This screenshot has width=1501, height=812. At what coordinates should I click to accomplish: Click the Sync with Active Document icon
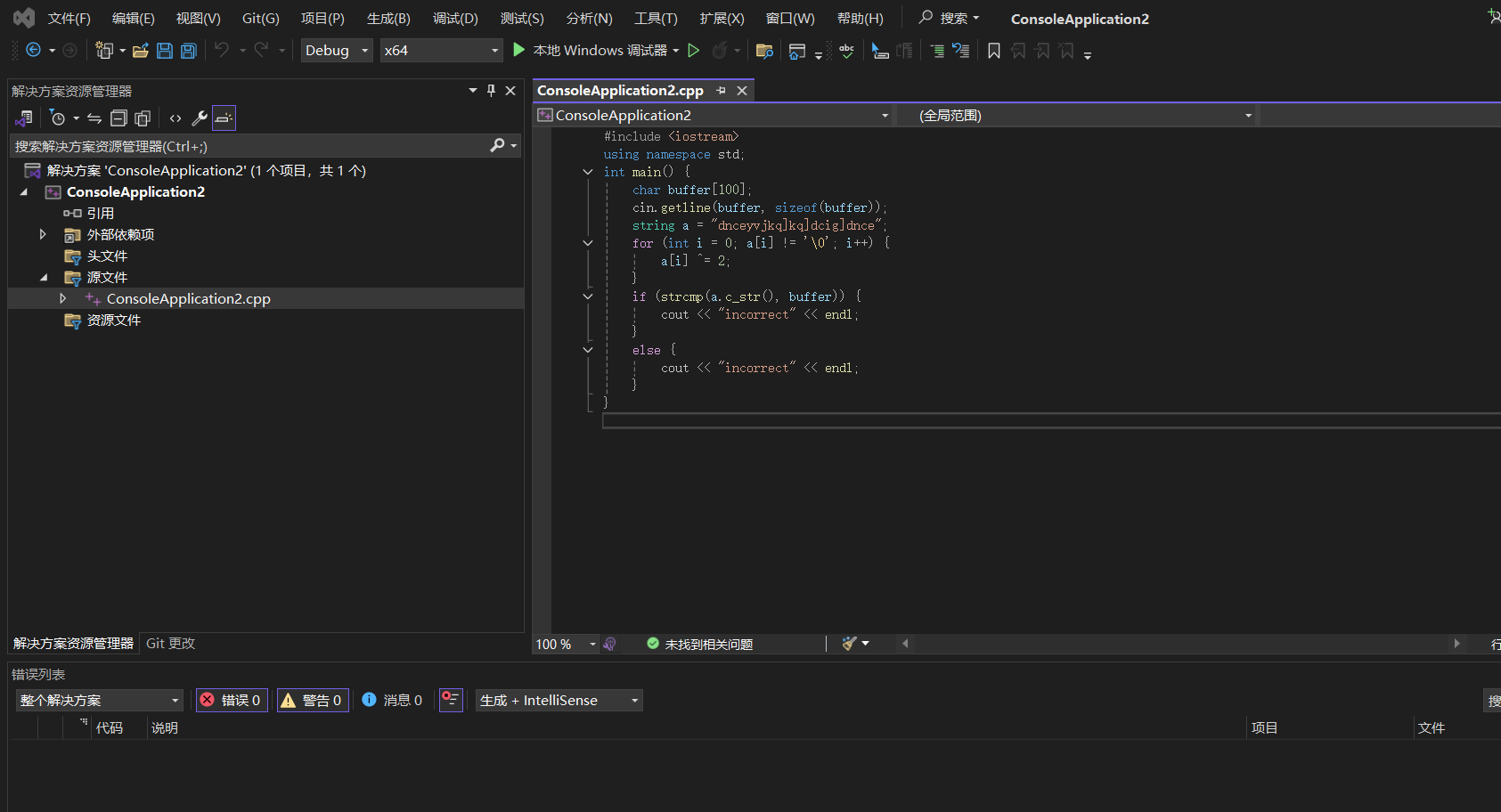[94, 118]
